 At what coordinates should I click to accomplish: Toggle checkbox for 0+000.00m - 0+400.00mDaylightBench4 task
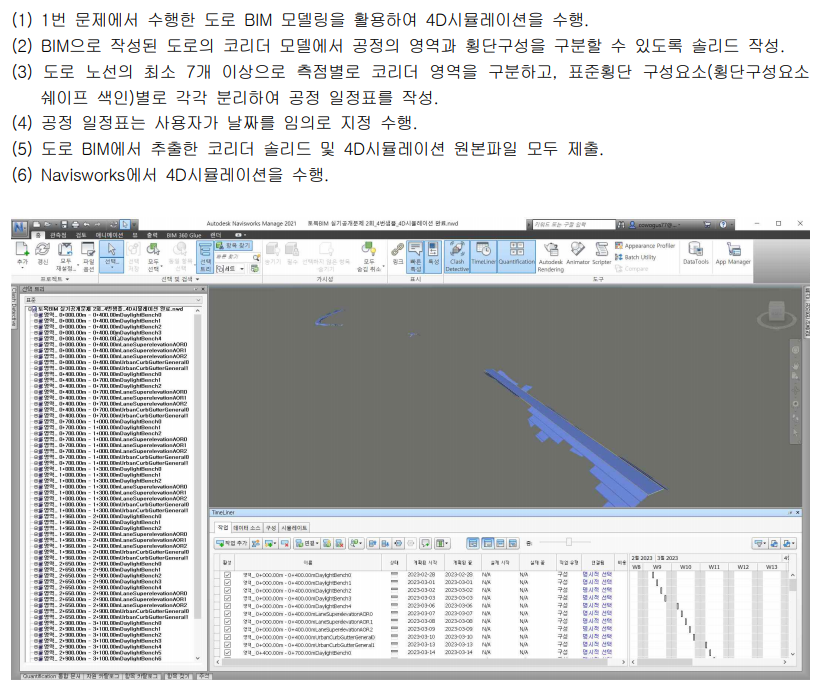[x=228, y=606]
